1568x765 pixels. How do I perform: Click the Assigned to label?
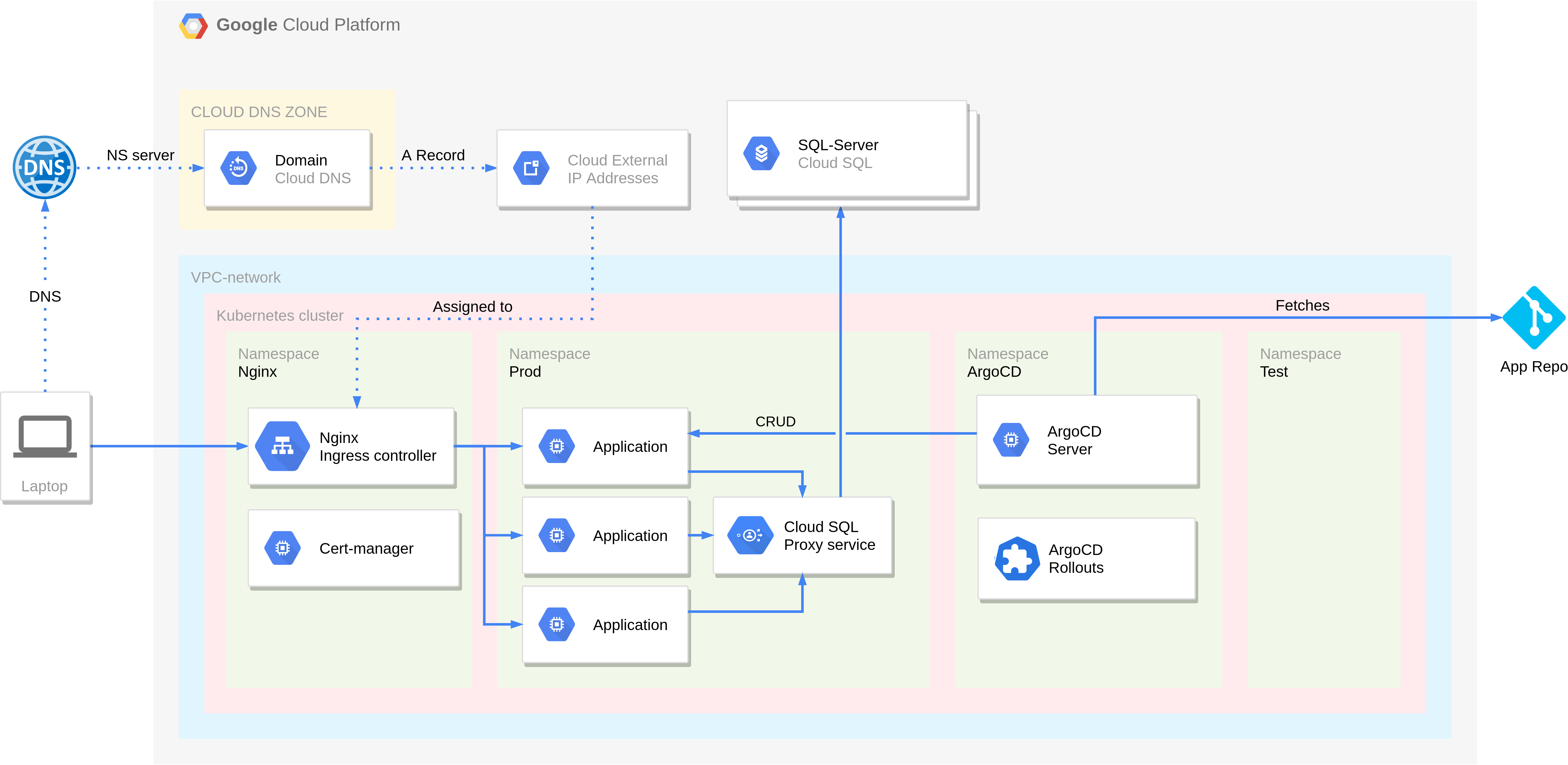pyautogui.click(x=472, y=307)
